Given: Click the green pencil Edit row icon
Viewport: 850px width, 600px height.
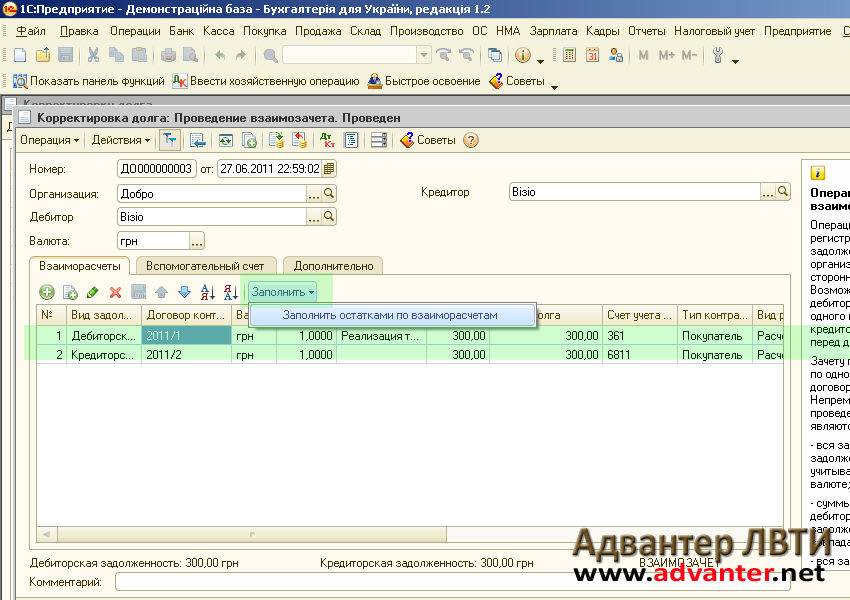Looking at the screenshot, I should (93, 293).
